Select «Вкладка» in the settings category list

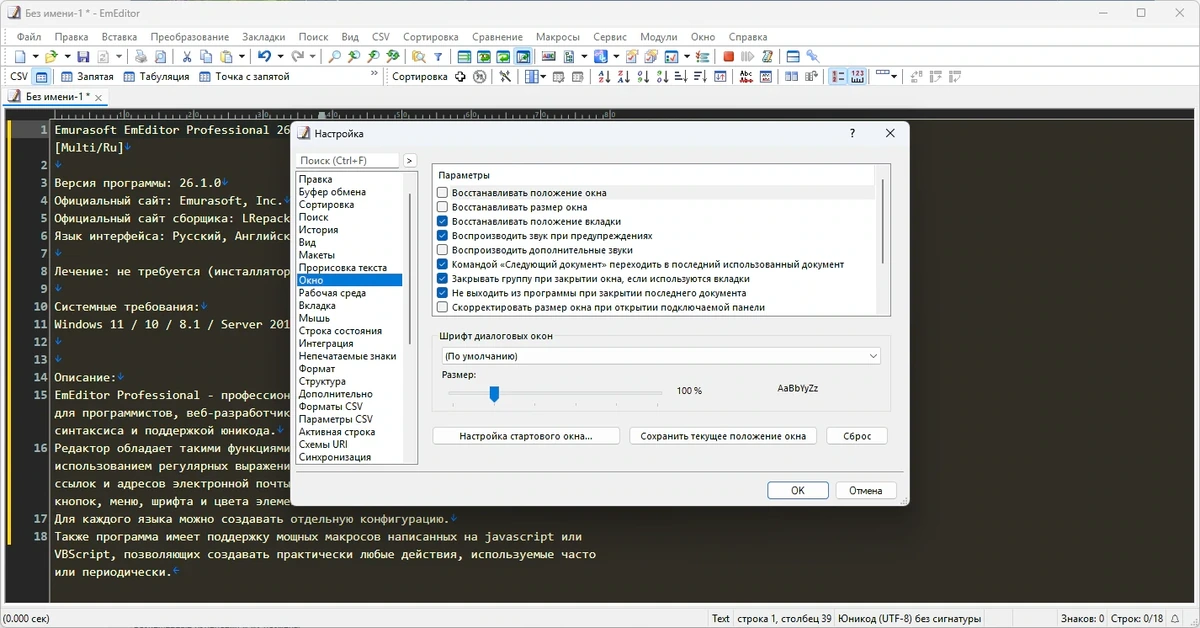[x=316, y=306]
